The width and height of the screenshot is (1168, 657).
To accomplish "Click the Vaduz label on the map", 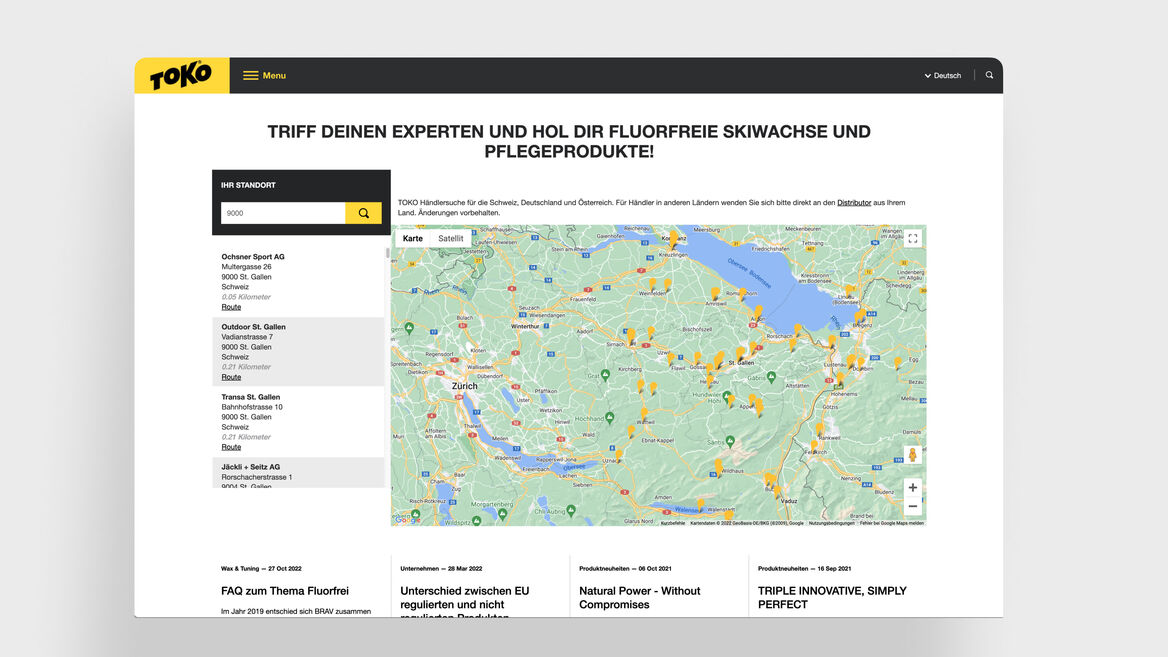I will [x=790, y=501].
